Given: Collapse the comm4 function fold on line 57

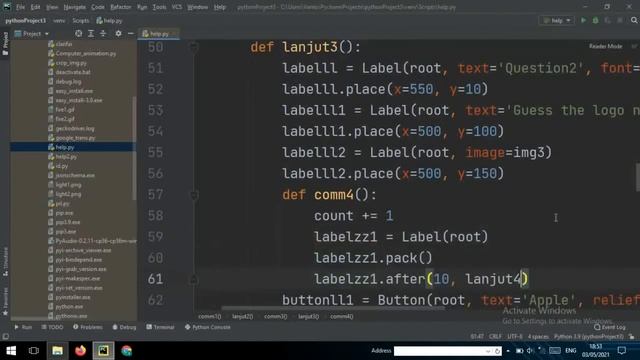Looking at the screenshot, I should tap(194, 195).
